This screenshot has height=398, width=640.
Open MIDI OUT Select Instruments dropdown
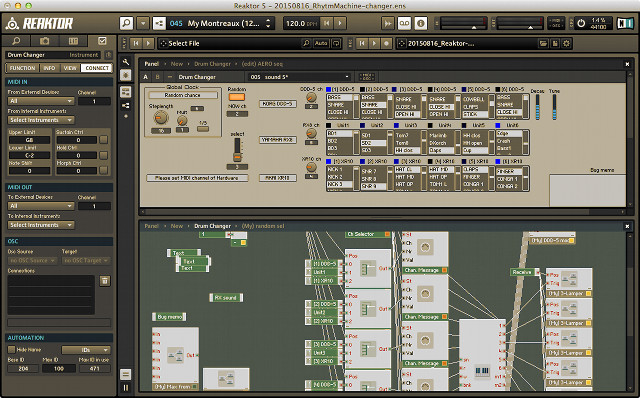(40, 225)
